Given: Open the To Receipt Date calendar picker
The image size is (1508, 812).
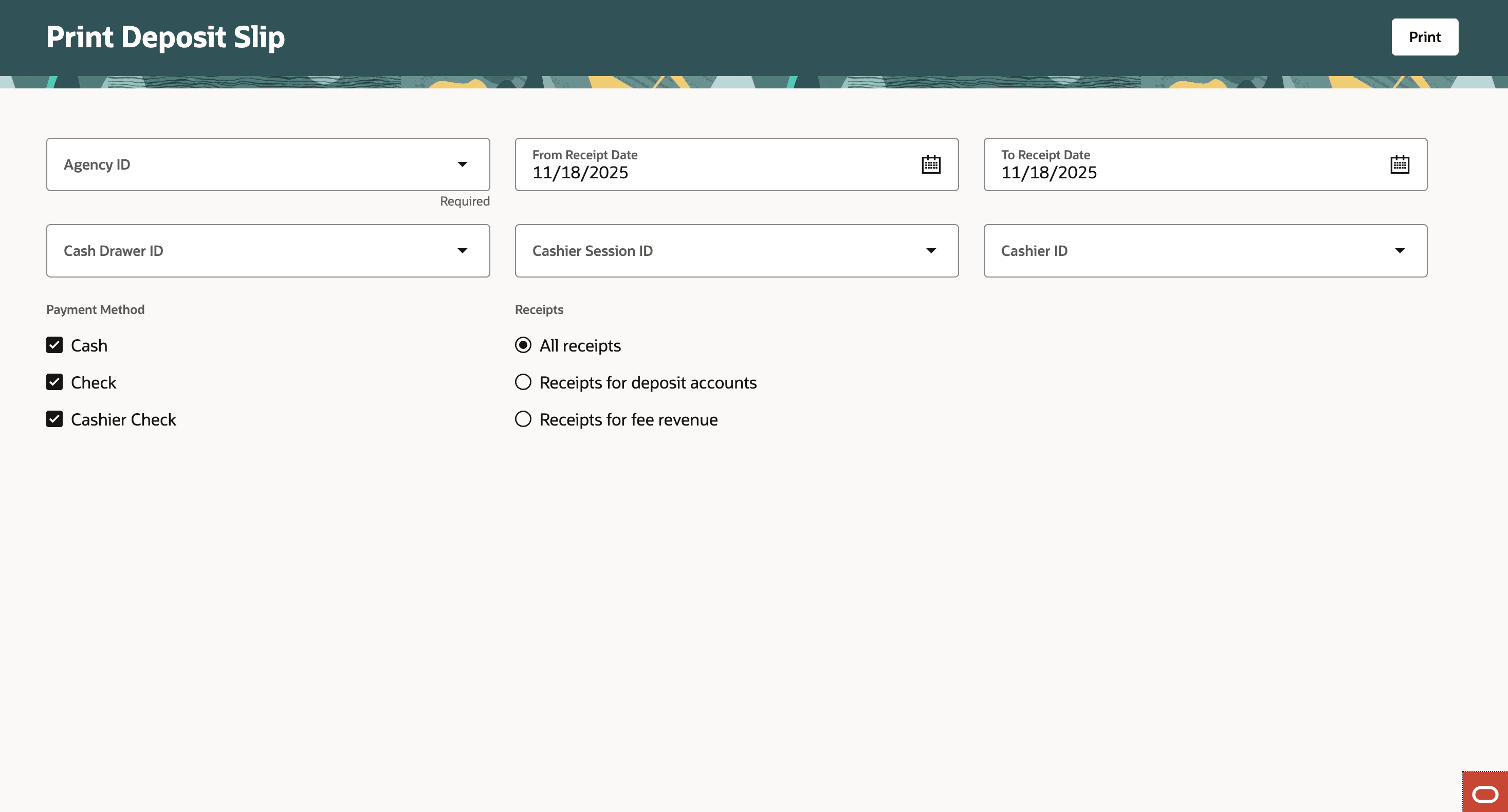Looking at the screenshot, I should 1400,164.
